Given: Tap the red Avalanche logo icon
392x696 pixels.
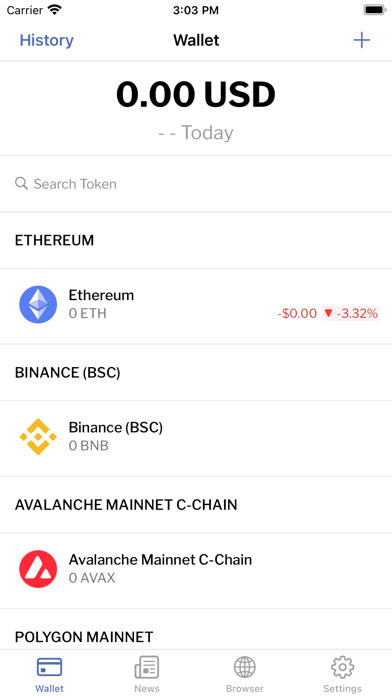Looking at the screenshot, I should point(38,569).
